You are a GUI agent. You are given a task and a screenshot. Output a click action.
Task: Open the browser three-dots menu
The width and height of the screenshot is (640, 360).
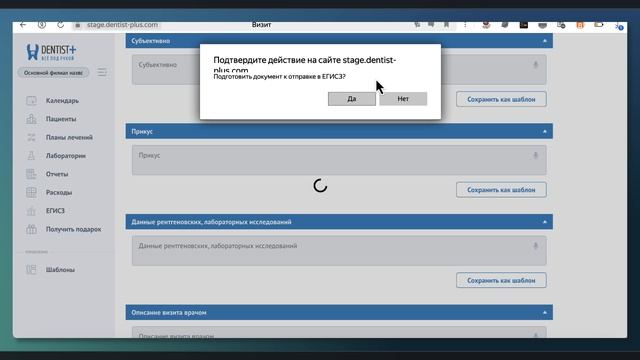(x=465, y=25)
